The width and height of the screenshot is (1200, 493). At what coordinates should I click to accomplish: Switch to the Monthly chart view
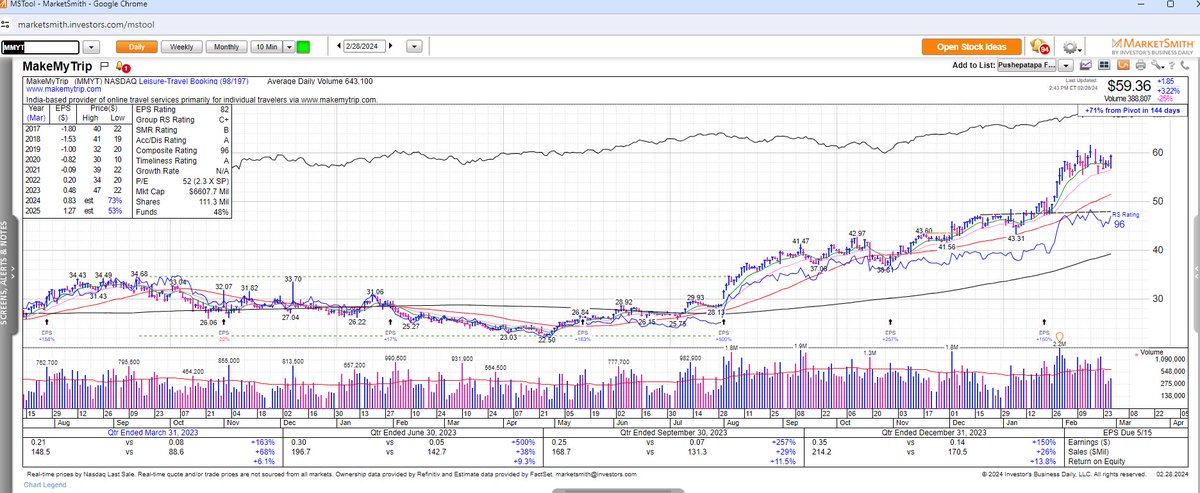coord(227,46)
